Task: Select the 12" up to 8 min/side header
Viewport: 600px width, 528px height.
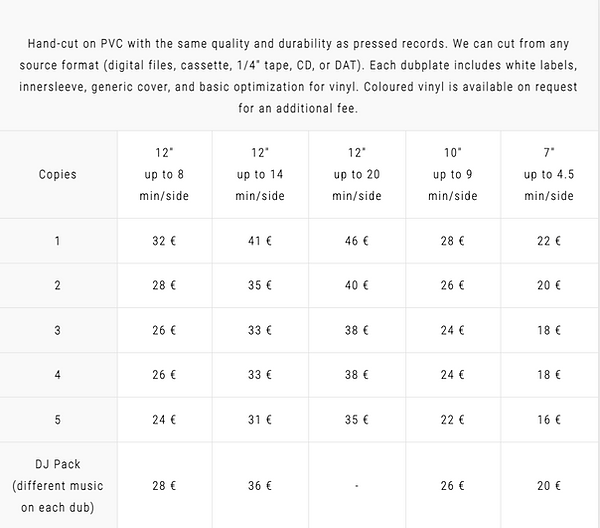Action: pyautogui.click(x=163, y=174)
